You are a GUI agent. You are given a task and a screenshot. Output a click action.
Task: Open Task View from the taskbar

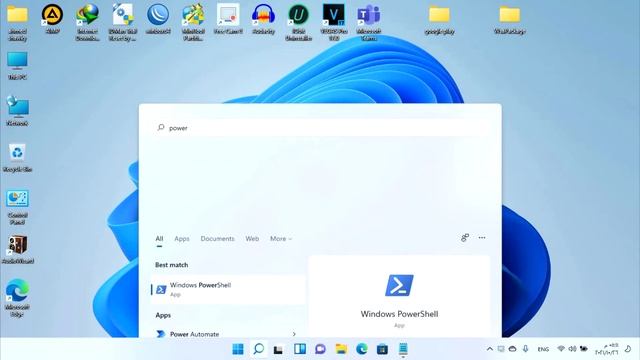point(279,349)
